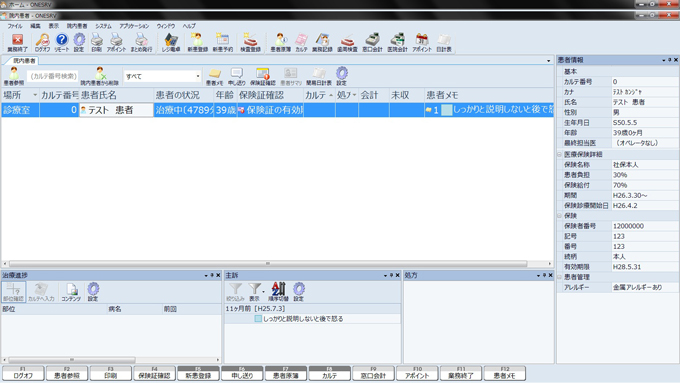Select the 院内患者 tab
The height and width of the screenshot is (383, 680).
click(x=24, y=61)
